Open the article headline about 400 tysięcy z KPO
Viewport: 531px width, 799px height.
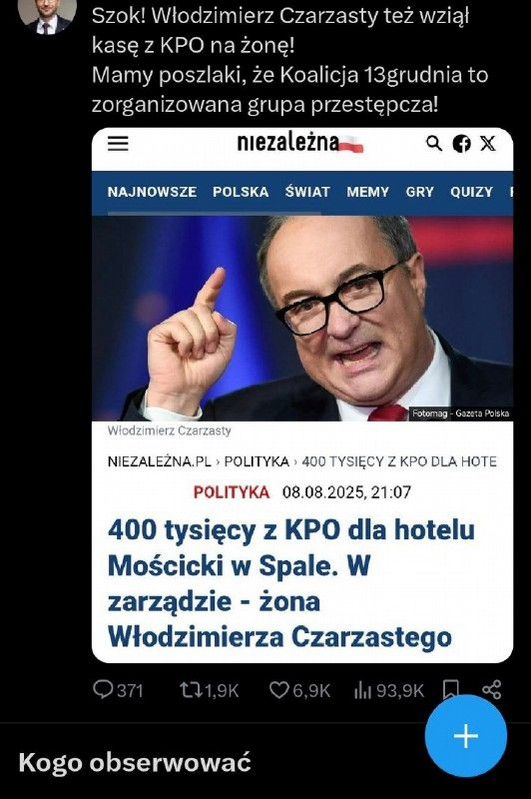coord(291,583)
